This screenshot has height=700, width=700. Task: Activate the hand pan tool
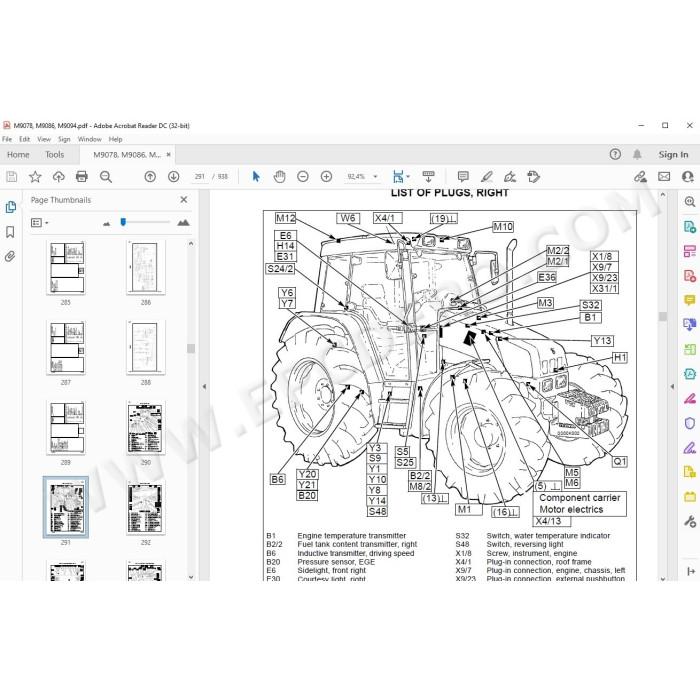[x=279, y=177]
